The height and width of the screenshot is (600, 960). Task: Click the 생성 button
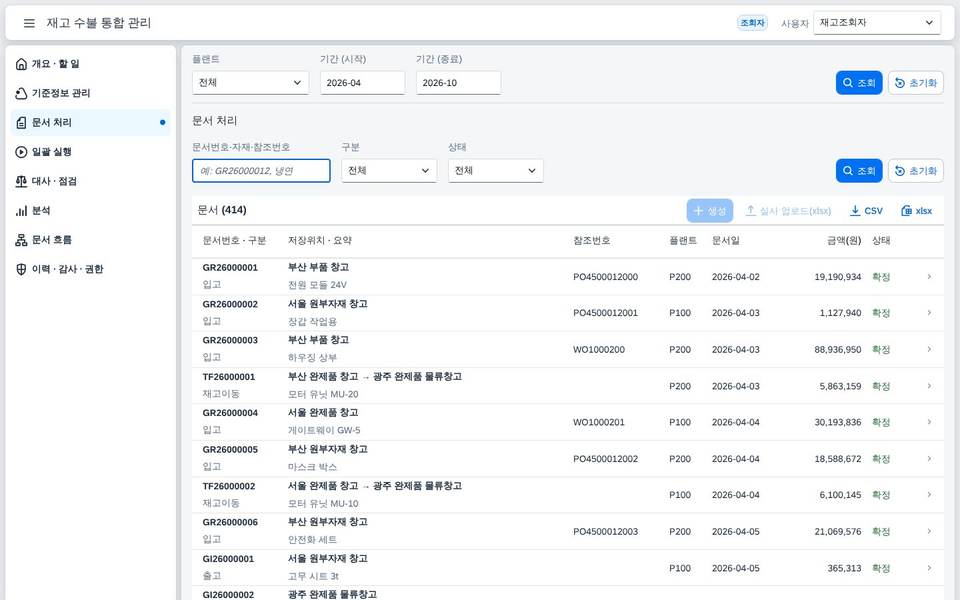pos(710,211)
